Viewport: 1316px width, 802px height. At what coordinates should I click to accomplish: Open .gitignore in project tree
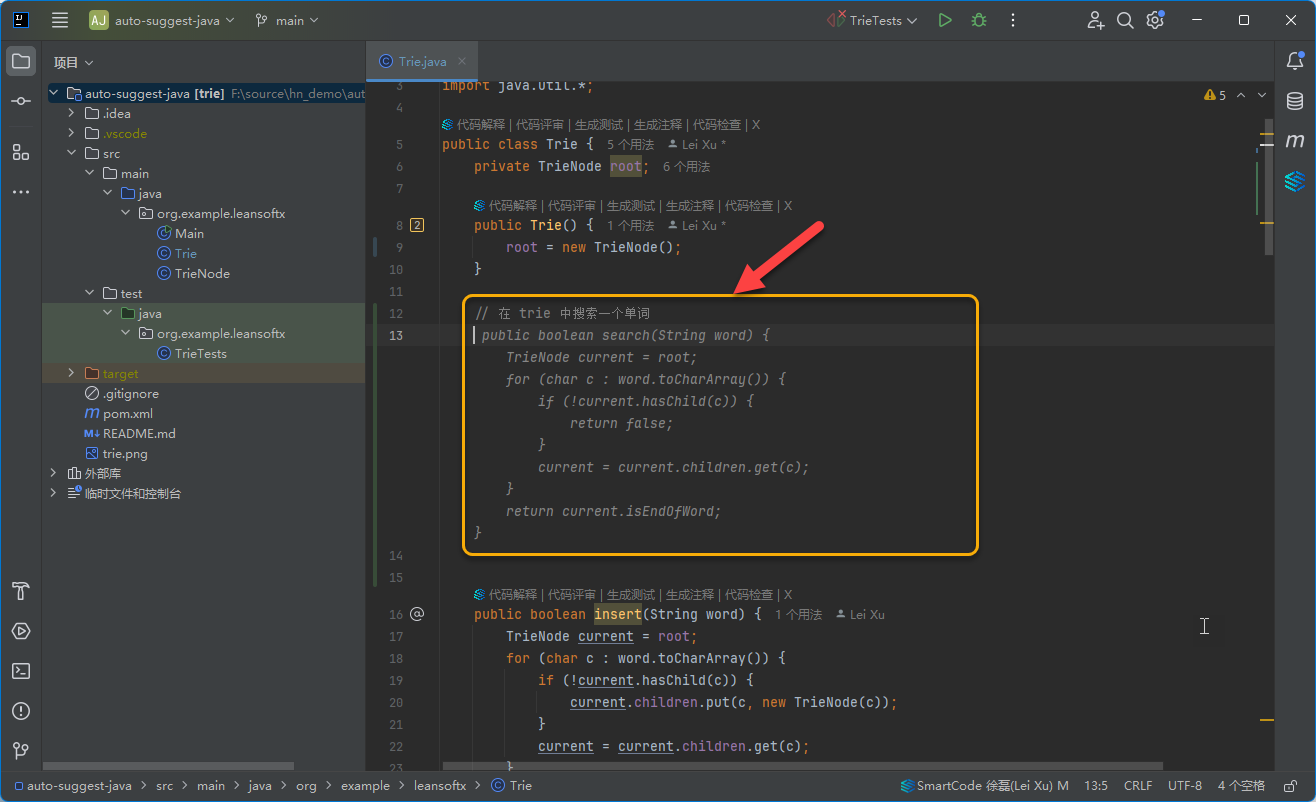point(133,393)
